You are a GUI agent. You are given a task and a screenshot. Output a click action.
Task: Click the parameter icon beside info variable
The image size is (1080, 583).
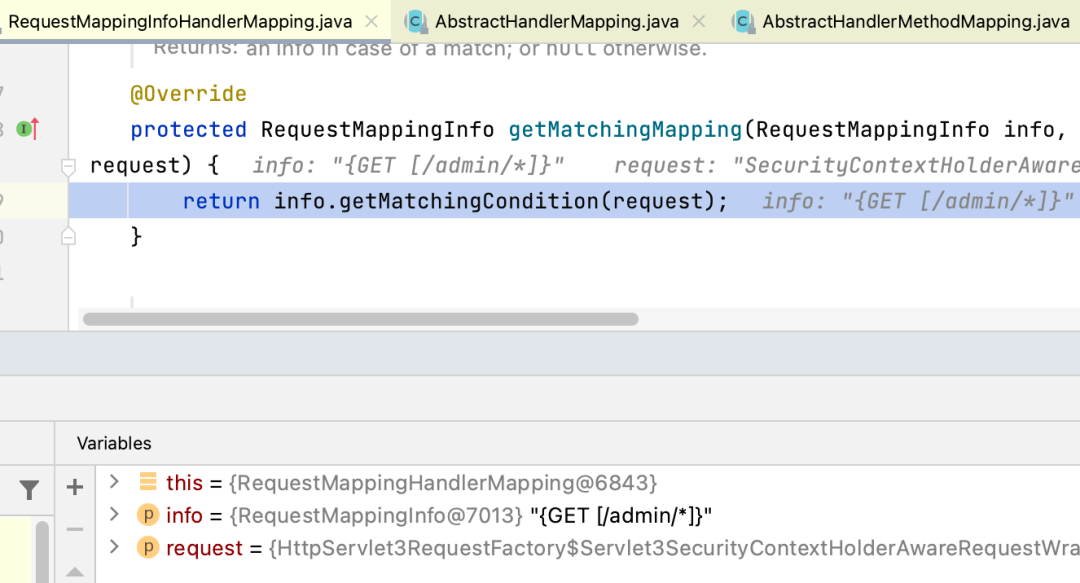pos(148,515)
